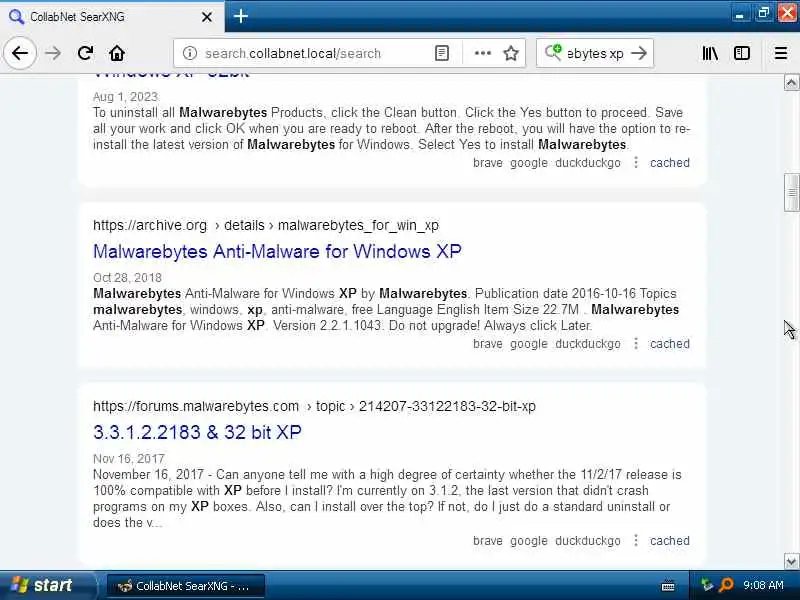Click the vertical scrollbar thumb

(791, 192)
